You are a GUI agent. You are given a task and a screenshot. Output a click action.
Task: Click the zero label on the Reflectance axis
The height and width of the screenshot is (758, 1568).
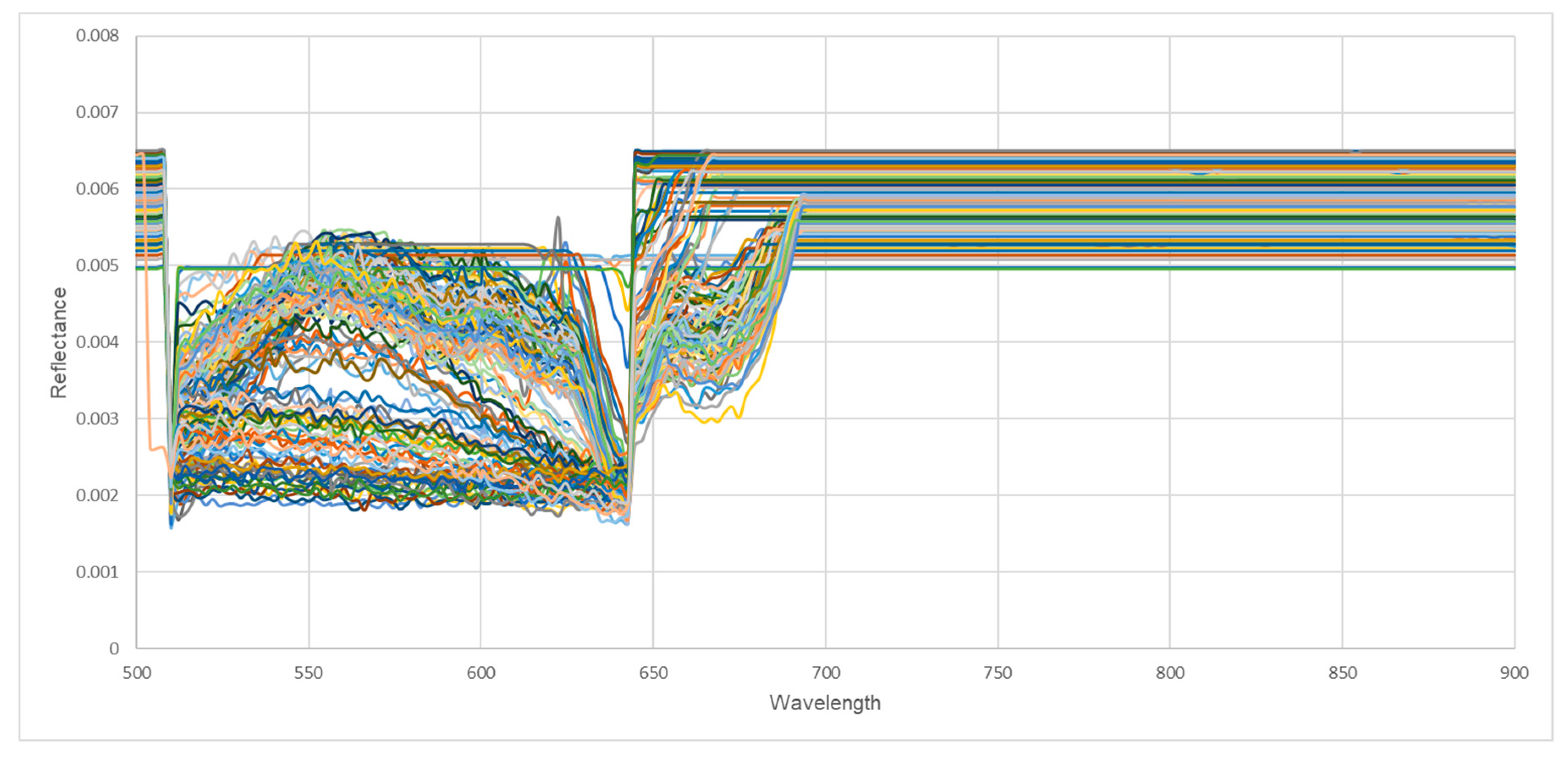[114, 649]
